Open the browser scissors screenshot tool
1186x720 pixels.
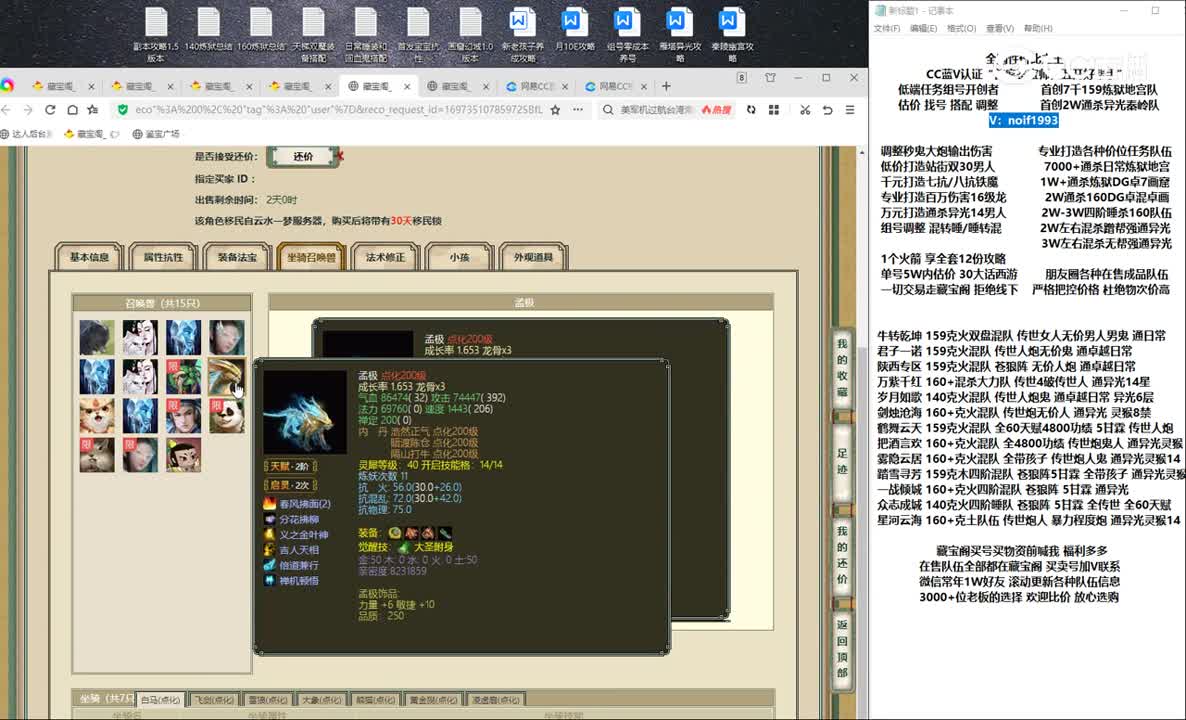(805, 110)
